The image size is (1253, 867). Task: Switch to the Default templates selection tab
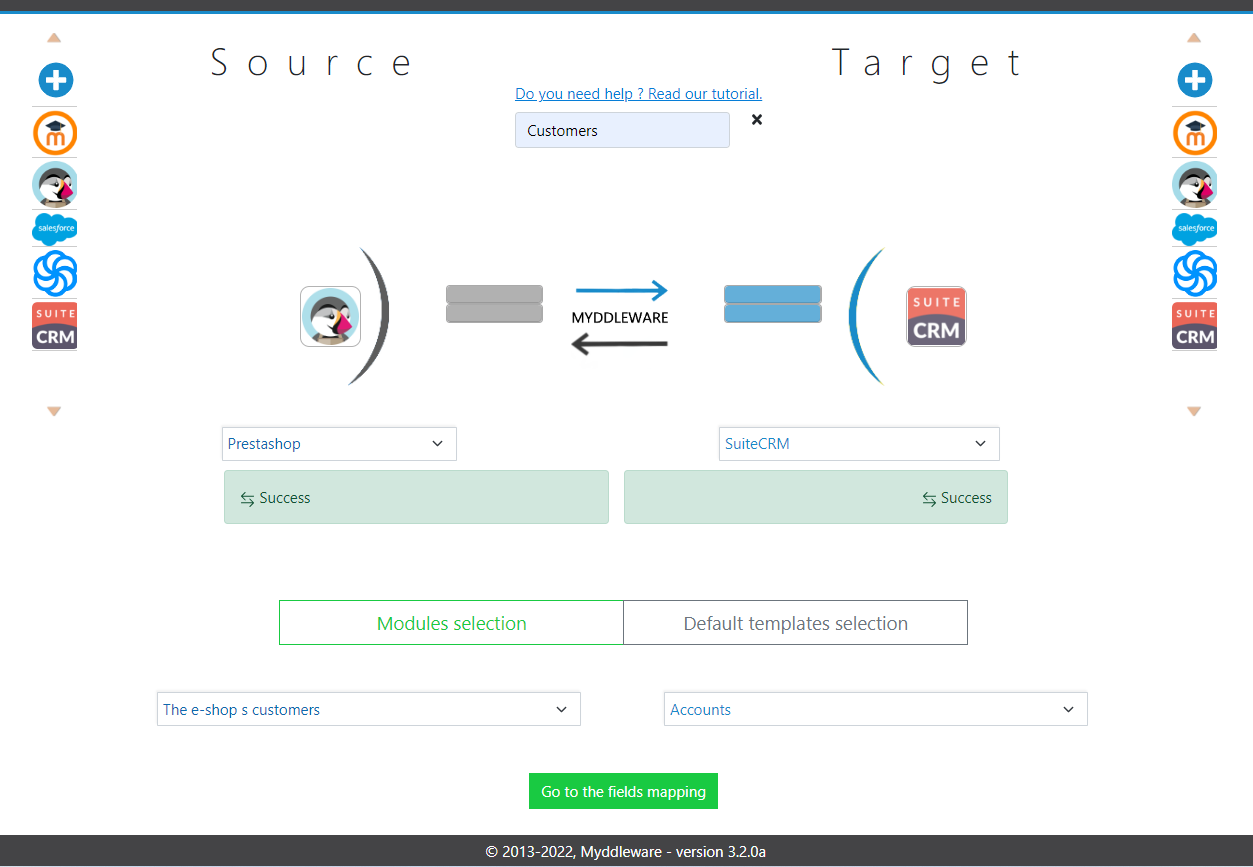pyautogui.click(x=795, y=622)
